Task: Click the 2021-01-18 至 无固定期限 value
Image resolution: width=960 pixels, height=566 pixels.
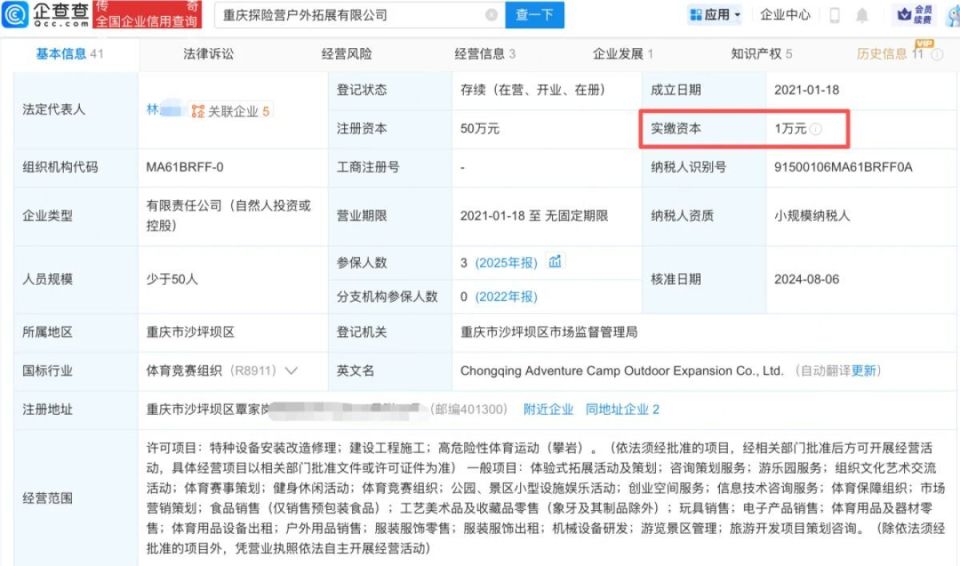Action: point(534,216)
